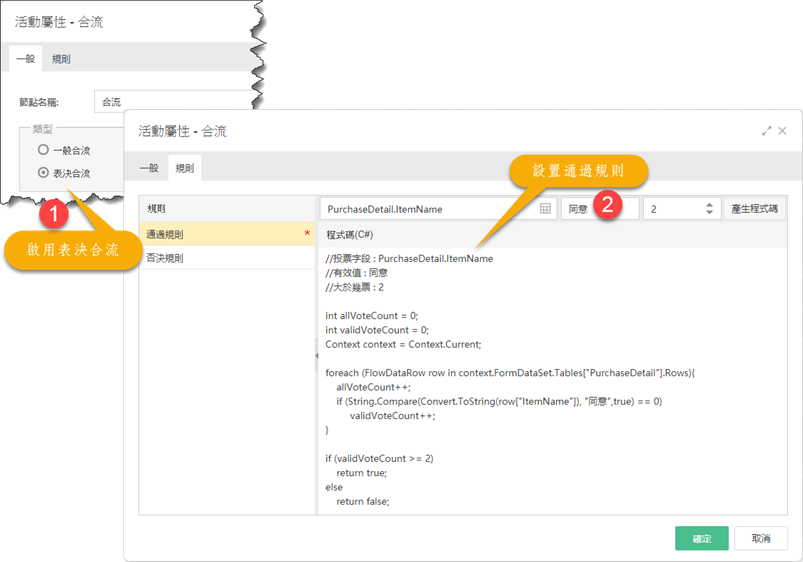
Task: Click code line 'Context context = Context.Current;'
Action: (403, 344)
